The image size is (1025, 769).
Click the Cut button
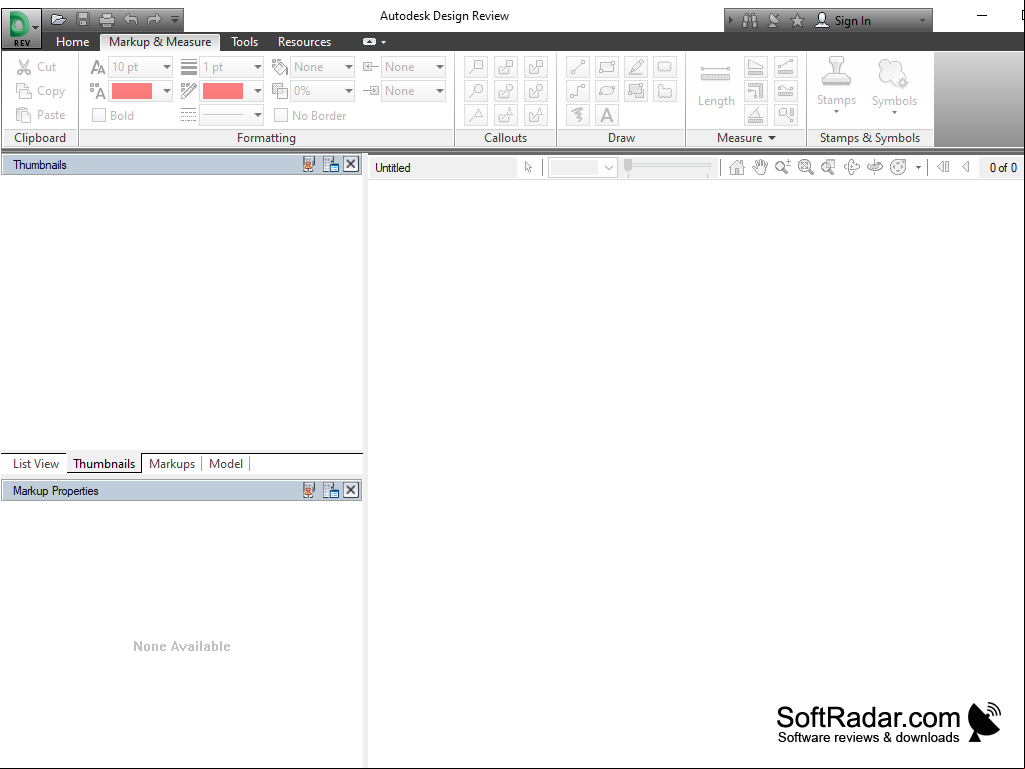click(37, 67)
